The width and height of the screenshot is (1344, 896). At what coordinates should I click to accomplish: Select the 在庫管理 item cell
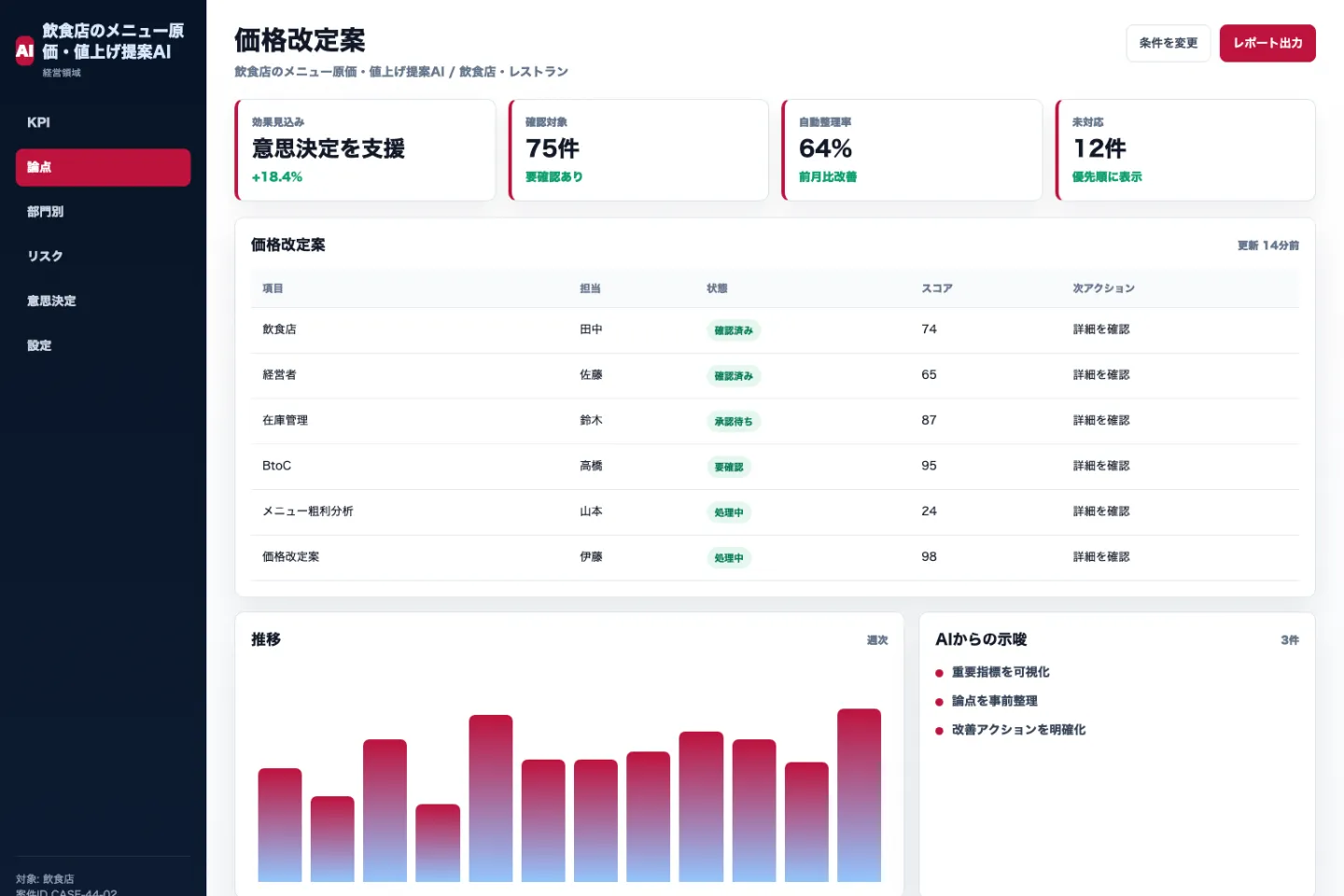point(285,421)
